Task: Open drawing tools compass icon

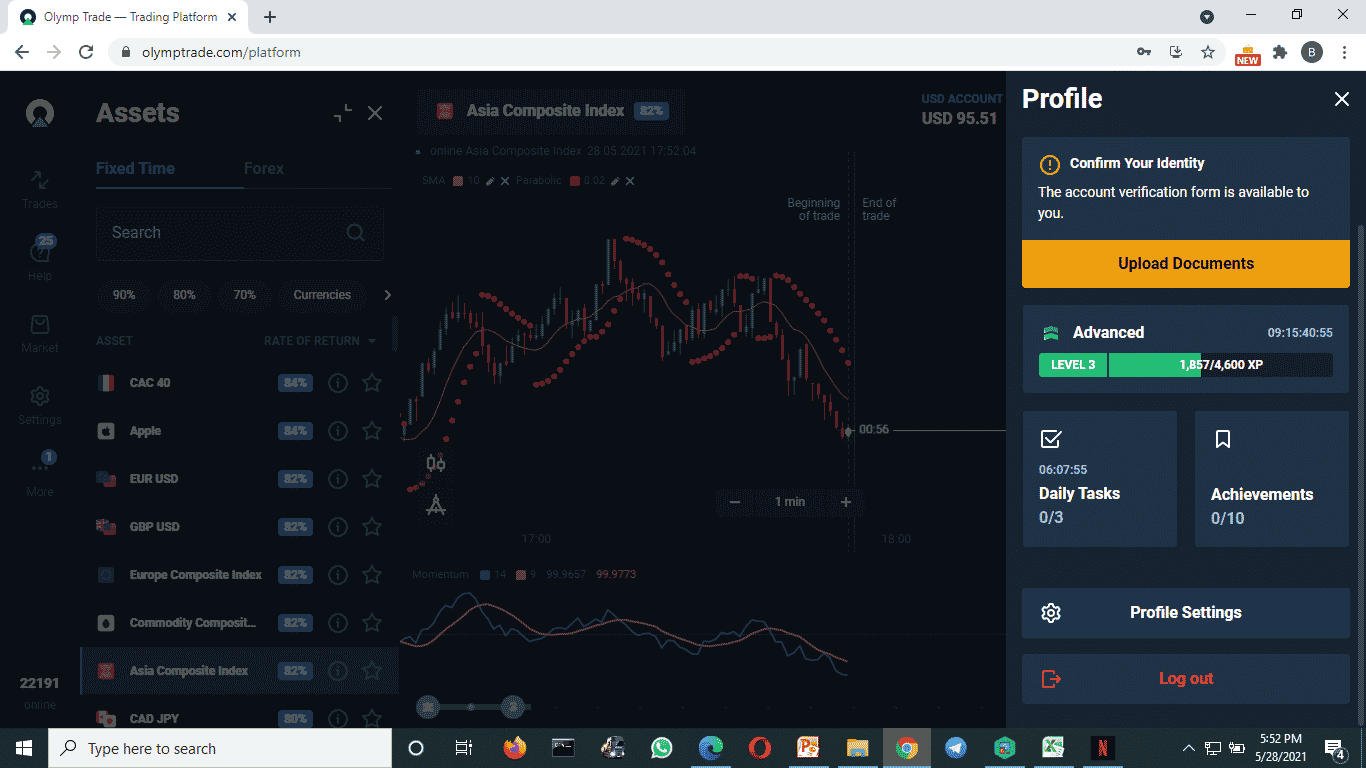Action: click(436, 505)
